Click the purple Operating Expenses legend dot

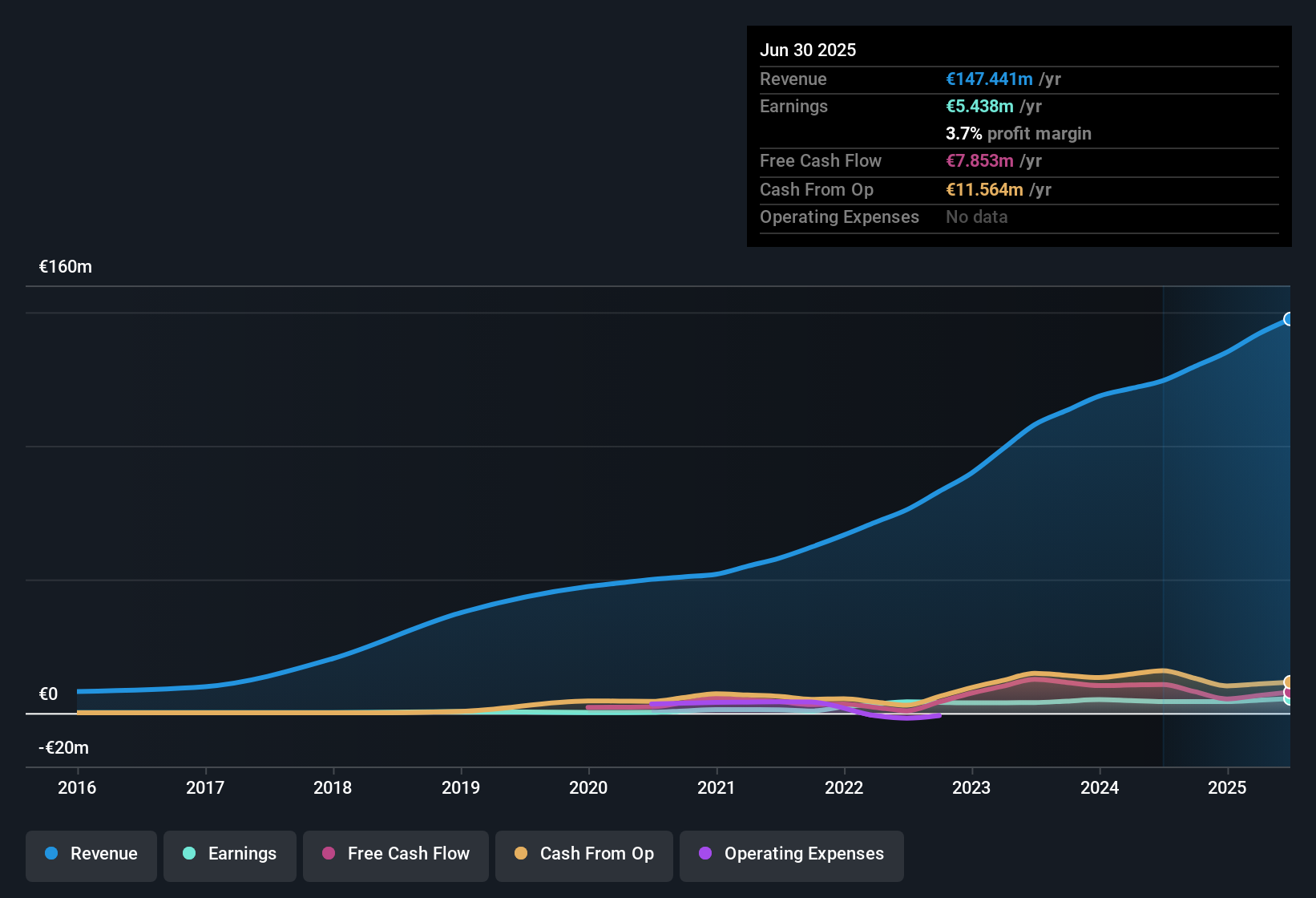[x=705, y=854]
